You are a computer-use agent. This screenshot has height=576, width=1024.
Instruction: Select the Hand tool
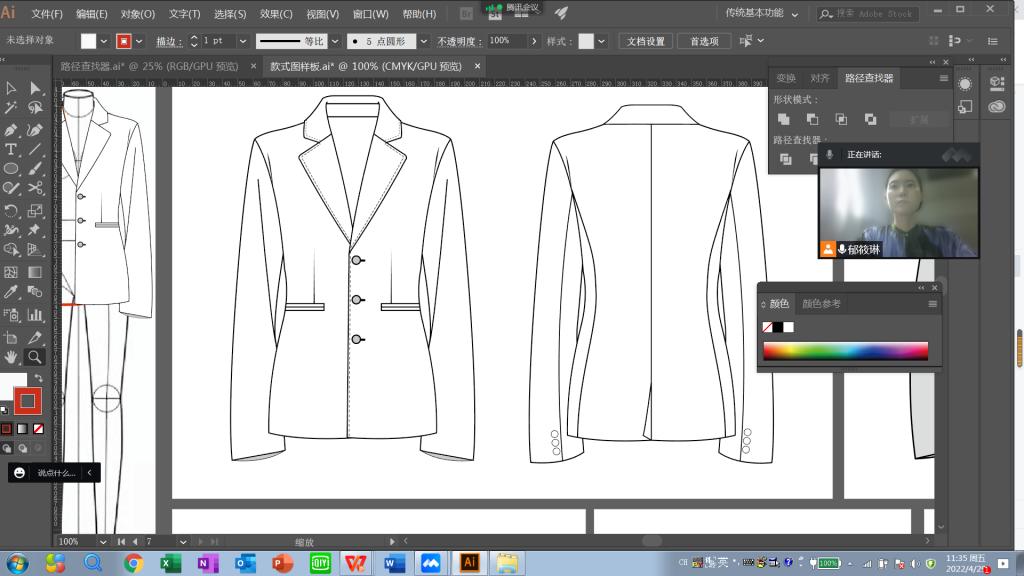[11, 357]
